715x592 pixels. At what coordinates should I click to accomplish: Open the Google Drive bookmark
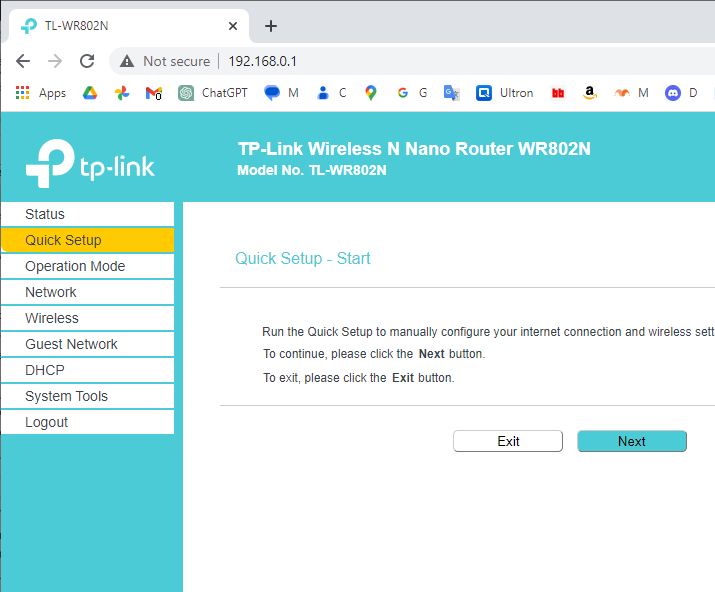(x=90, y=93)
